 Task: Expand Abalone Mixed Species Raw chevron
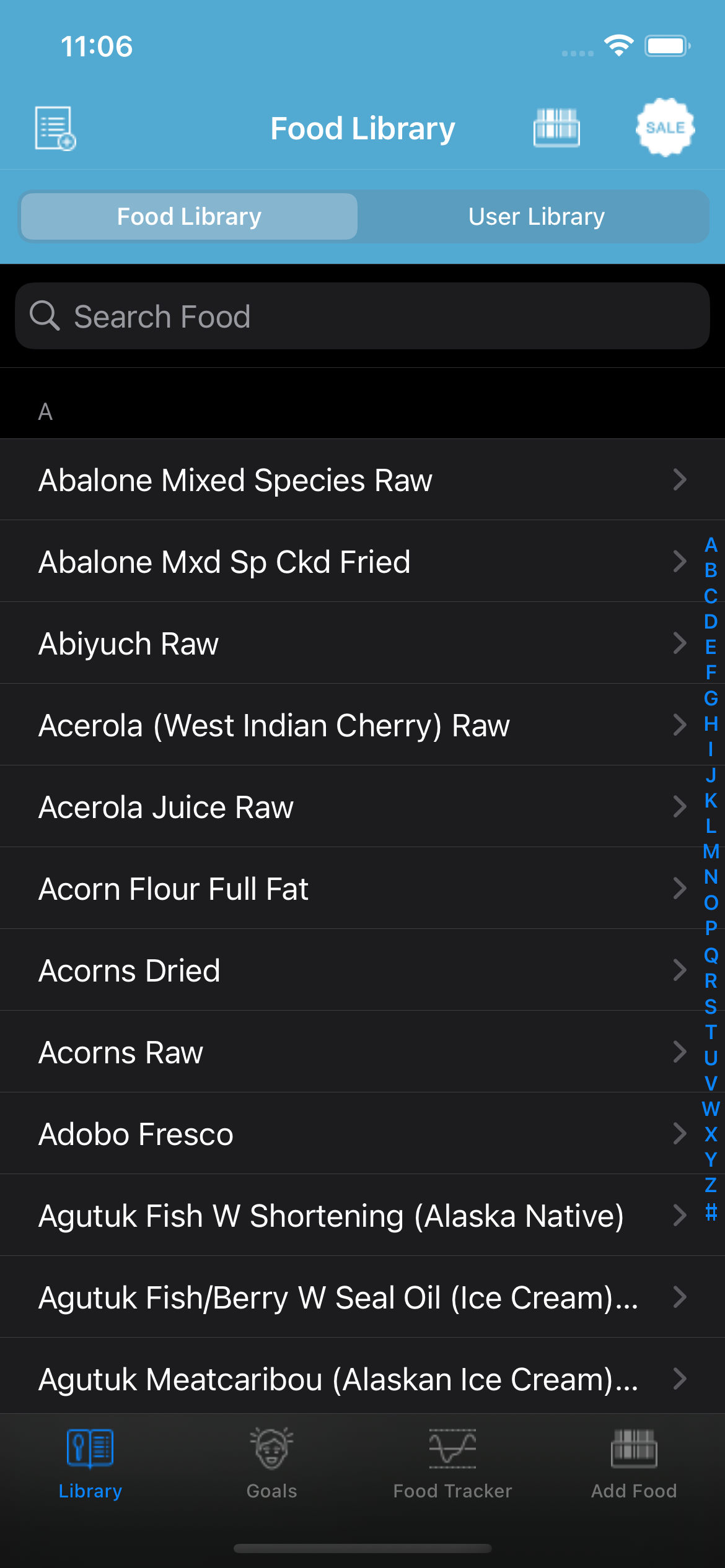(680, 480)
